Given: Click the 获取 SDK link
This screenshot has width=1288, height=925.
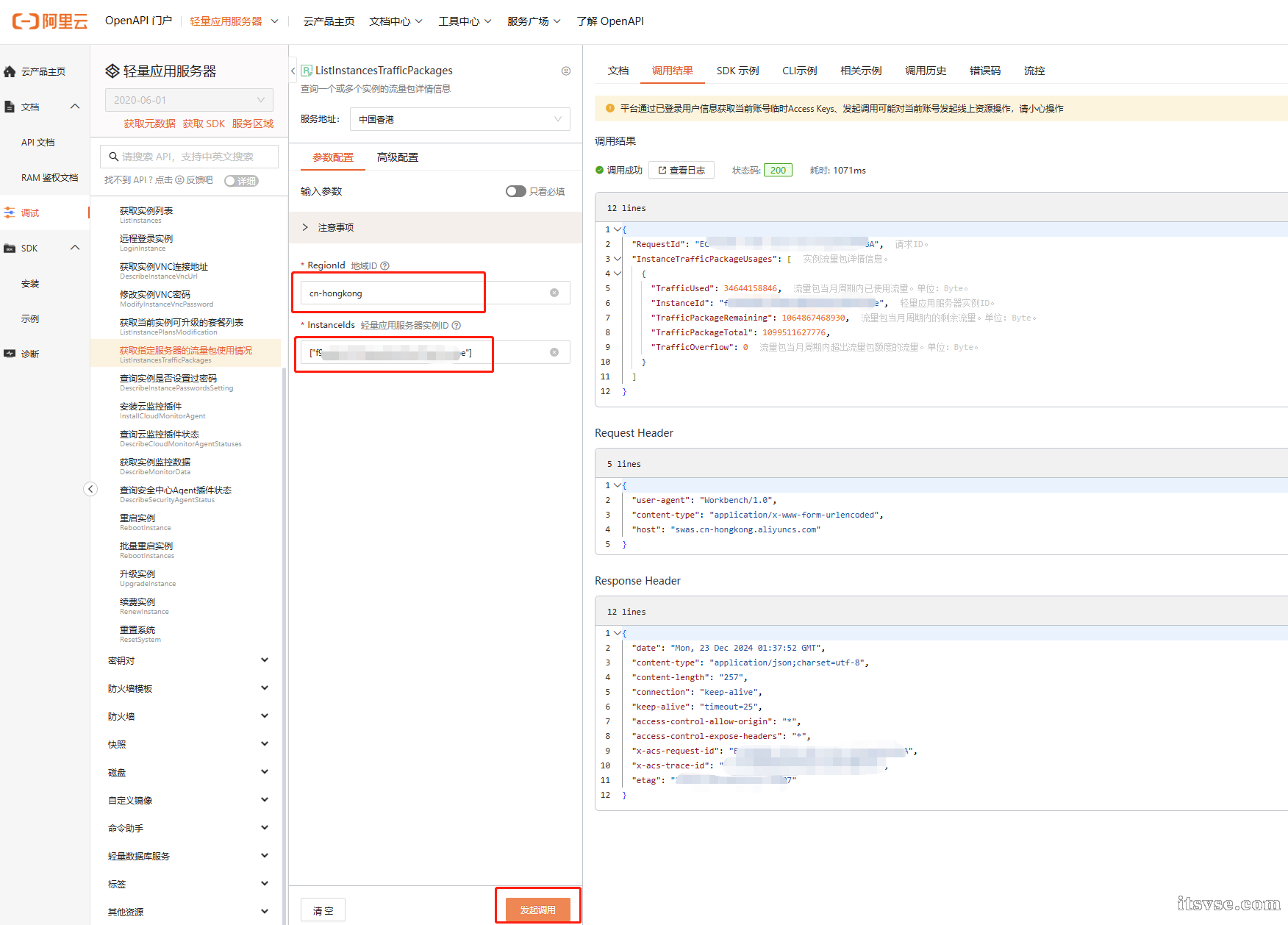Looking at the screenshot, I should coord(204,124).
